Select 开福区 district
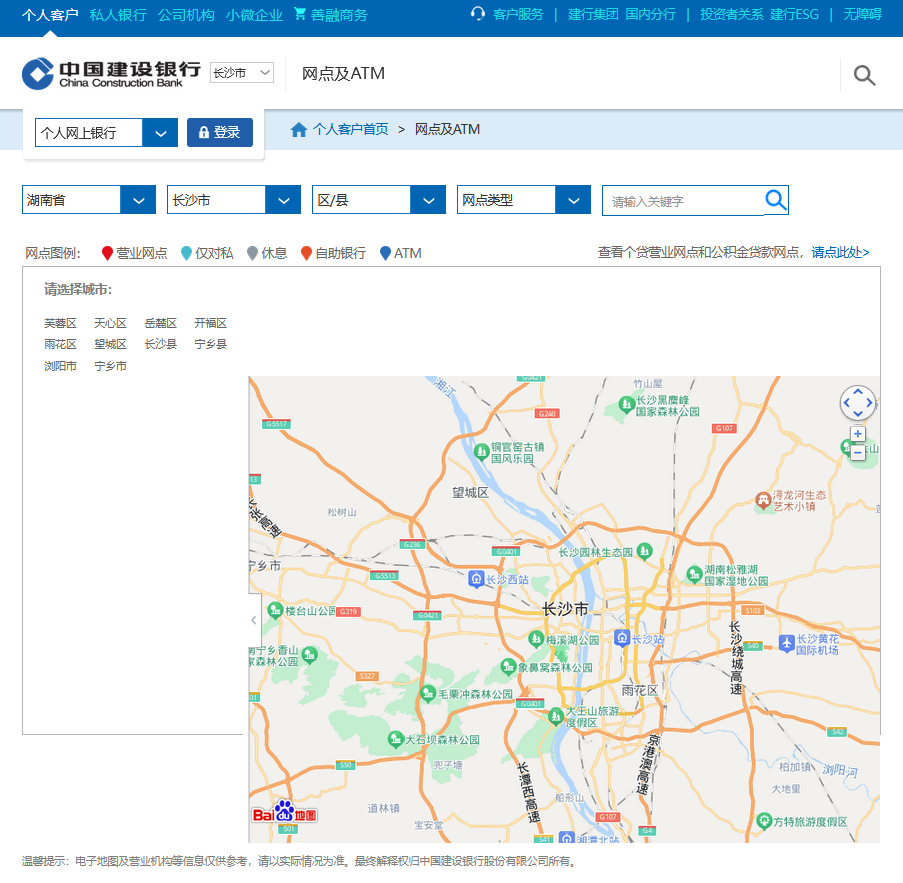 pyautogui.click(x=211, y=323)
